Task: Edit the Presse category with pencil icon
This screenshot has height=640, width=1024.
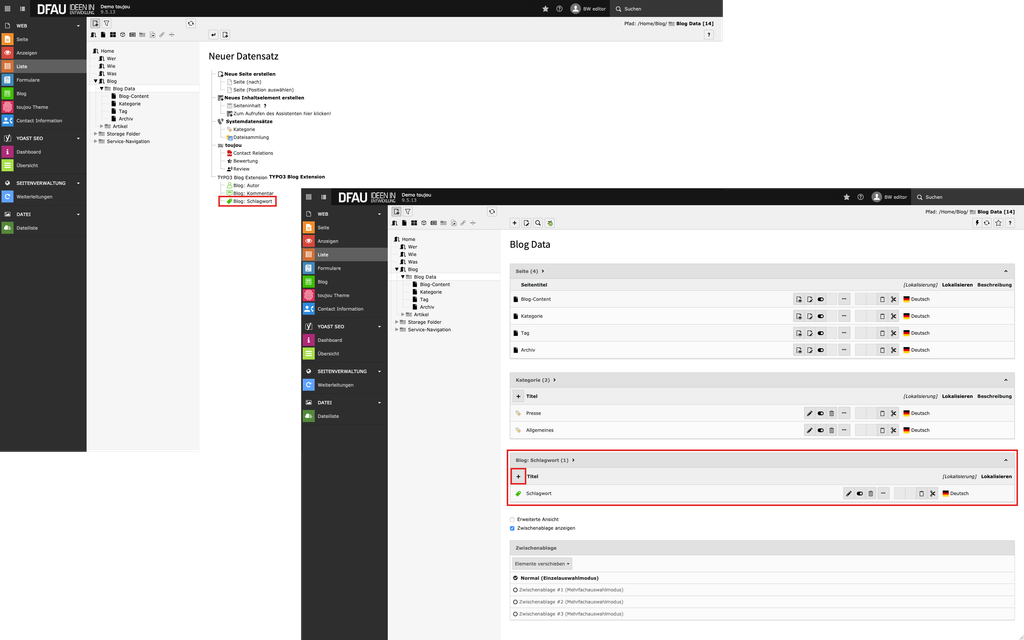Action: point(810,413)
